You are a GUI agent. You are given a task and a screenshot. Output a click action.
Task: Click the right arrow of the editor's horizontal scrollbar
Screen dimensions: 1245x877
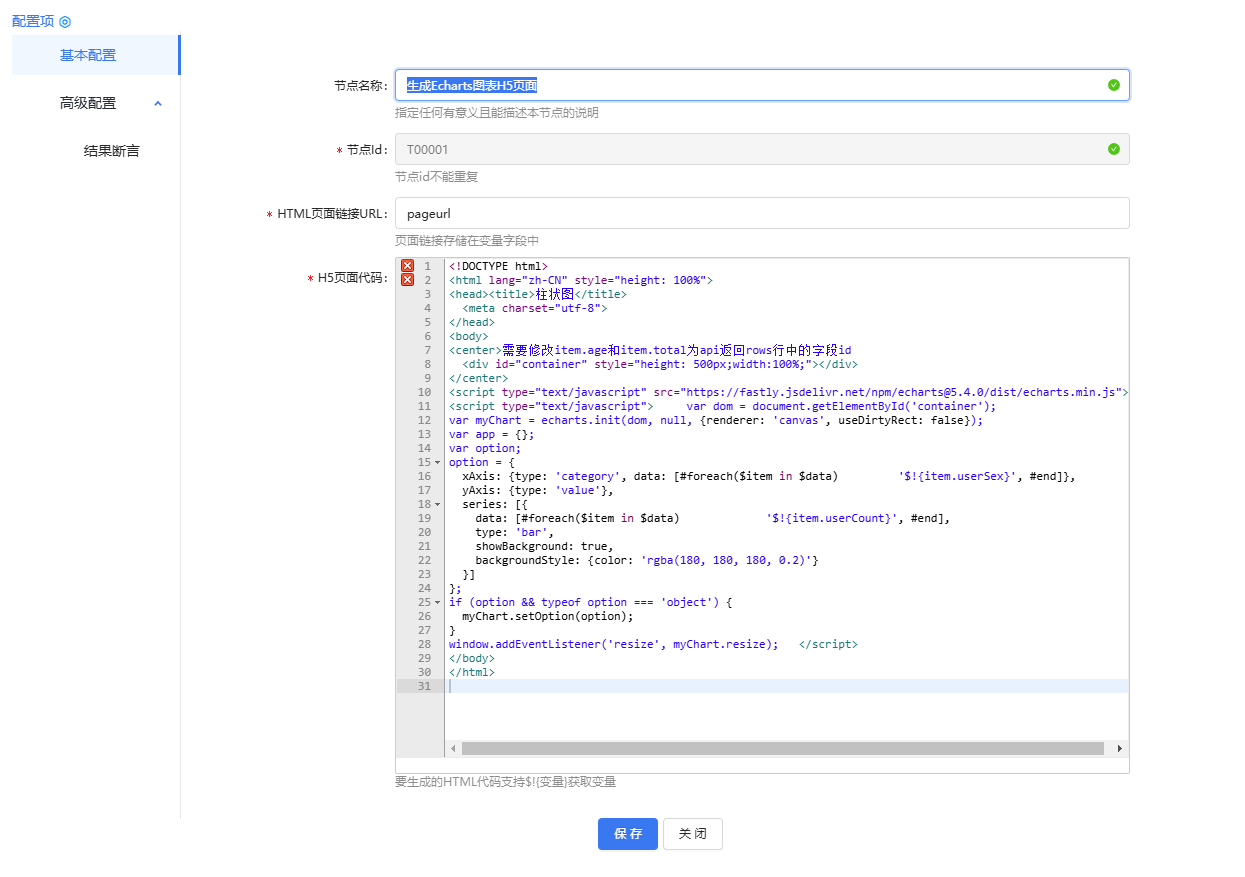click(1119, 748)
